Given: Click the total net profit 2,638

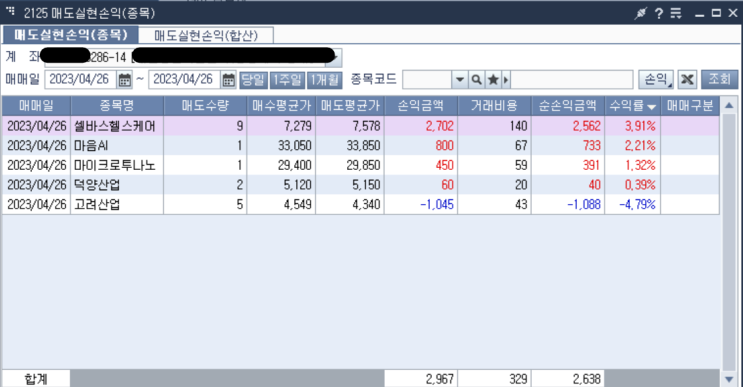Looking at the screenshot, I should (x=587, y=379).
